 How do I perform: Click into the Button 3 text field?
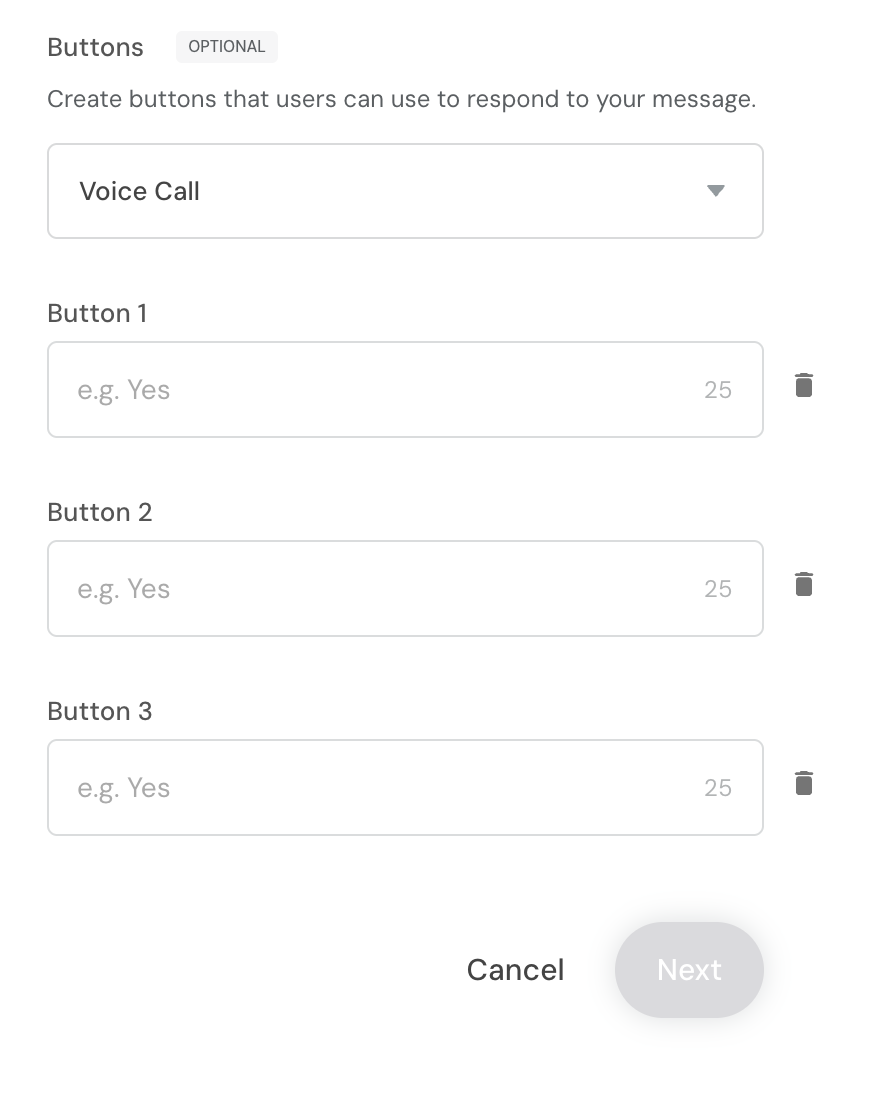pyautogui.click(x=406, y=787)
